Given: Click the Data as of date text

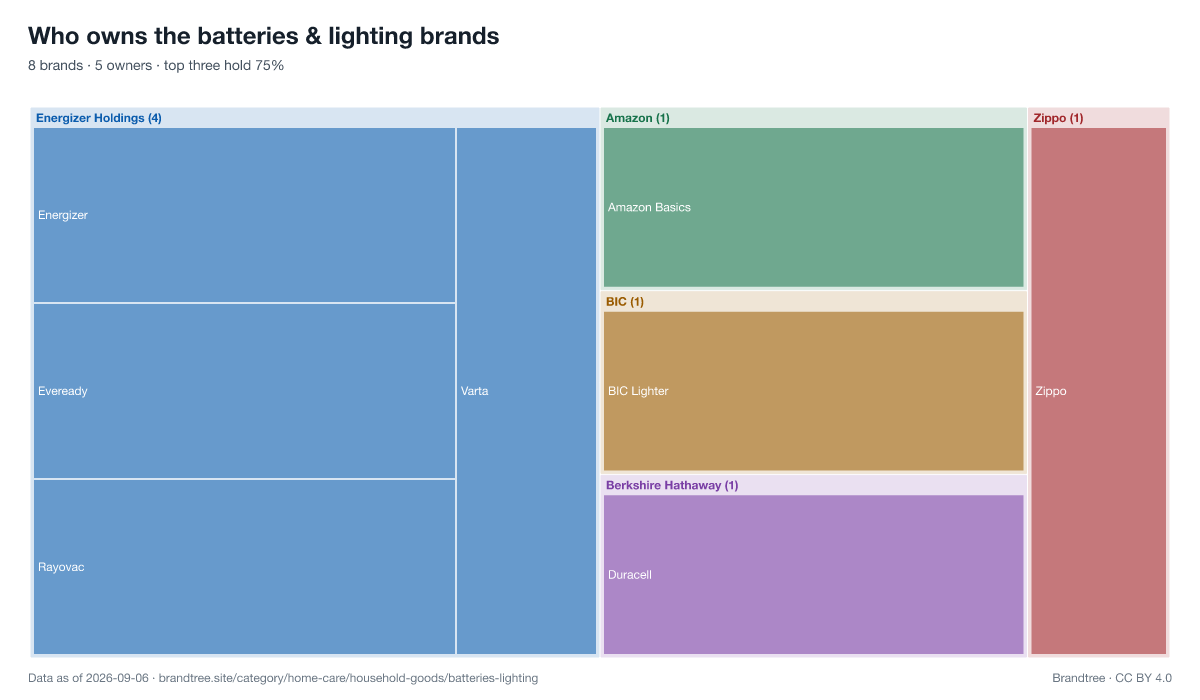Looking at the screenshot, I should [88, 678].
